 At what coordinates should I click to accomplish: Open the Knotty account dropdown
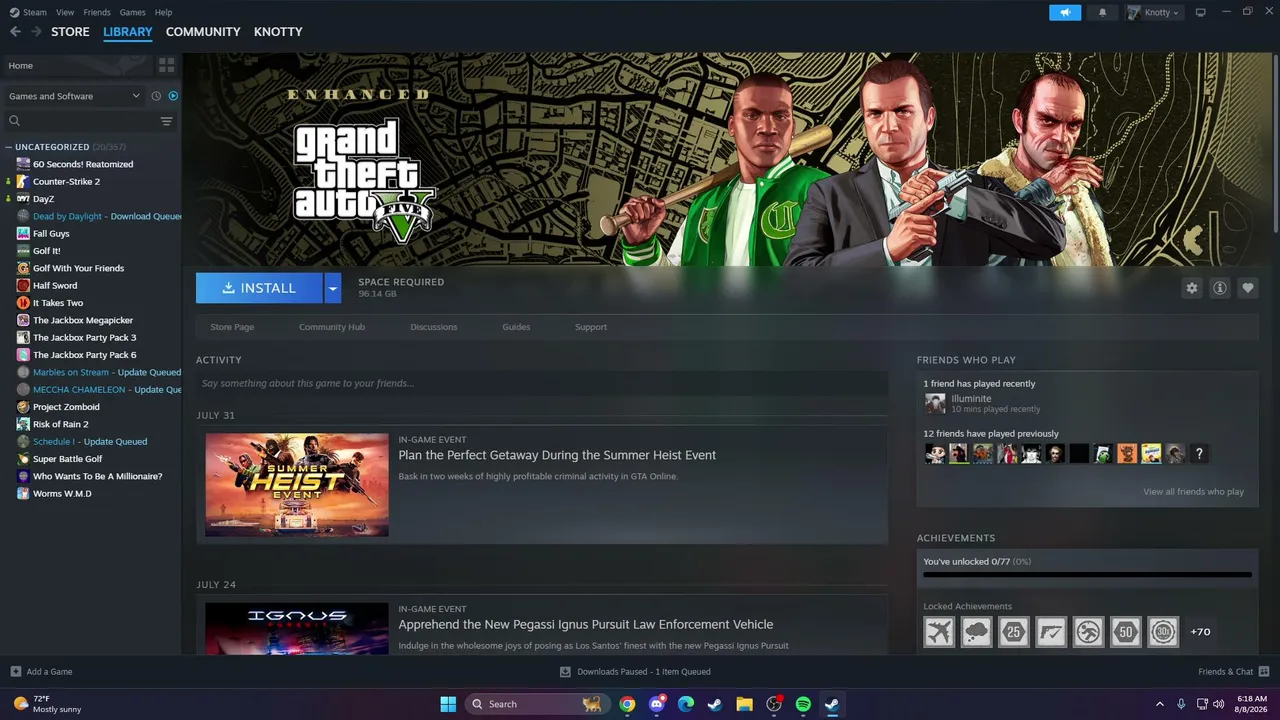(x=1153, y=12)
